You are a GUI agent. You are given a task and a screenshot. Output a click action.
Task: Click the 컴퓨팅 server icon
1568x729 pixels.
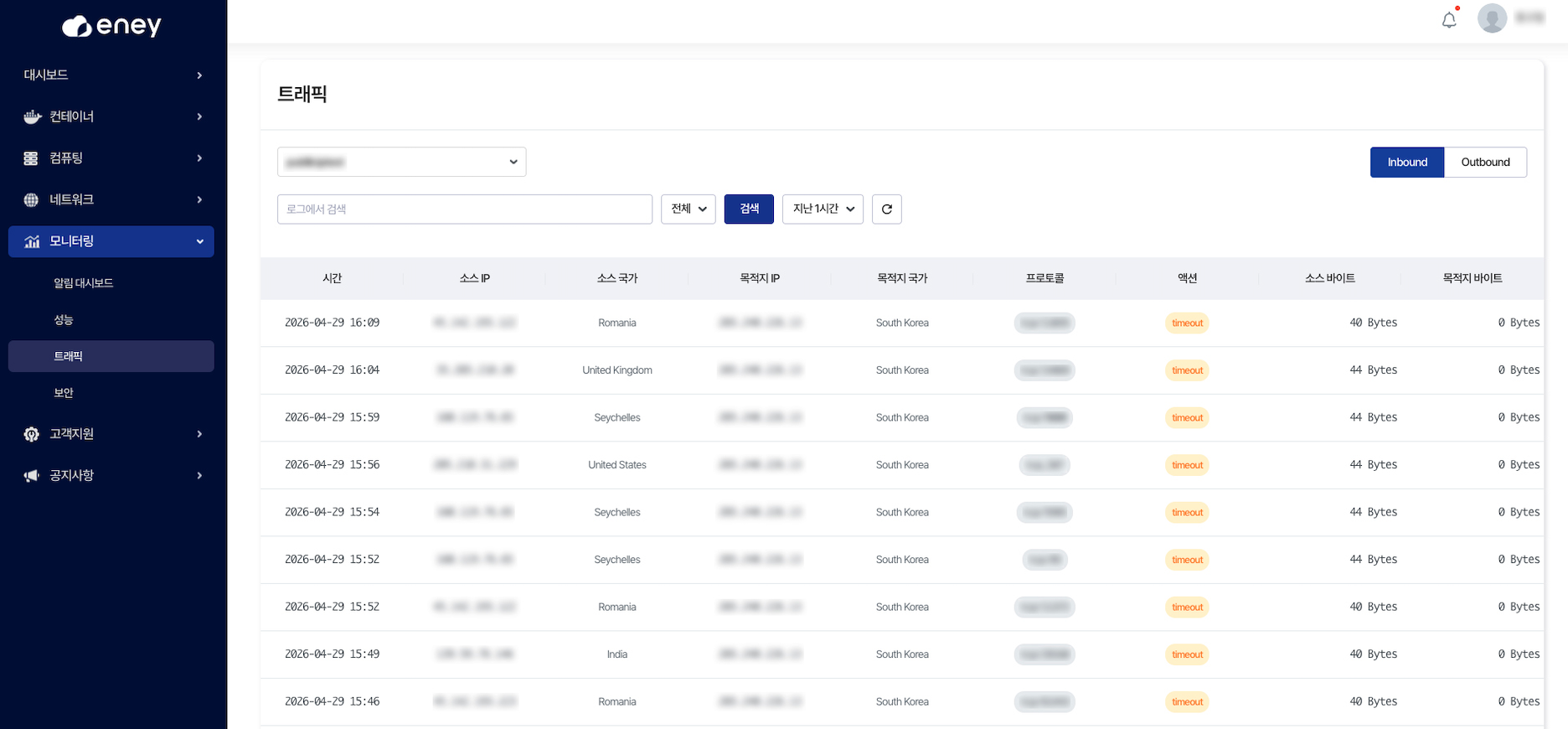[31, 158]
